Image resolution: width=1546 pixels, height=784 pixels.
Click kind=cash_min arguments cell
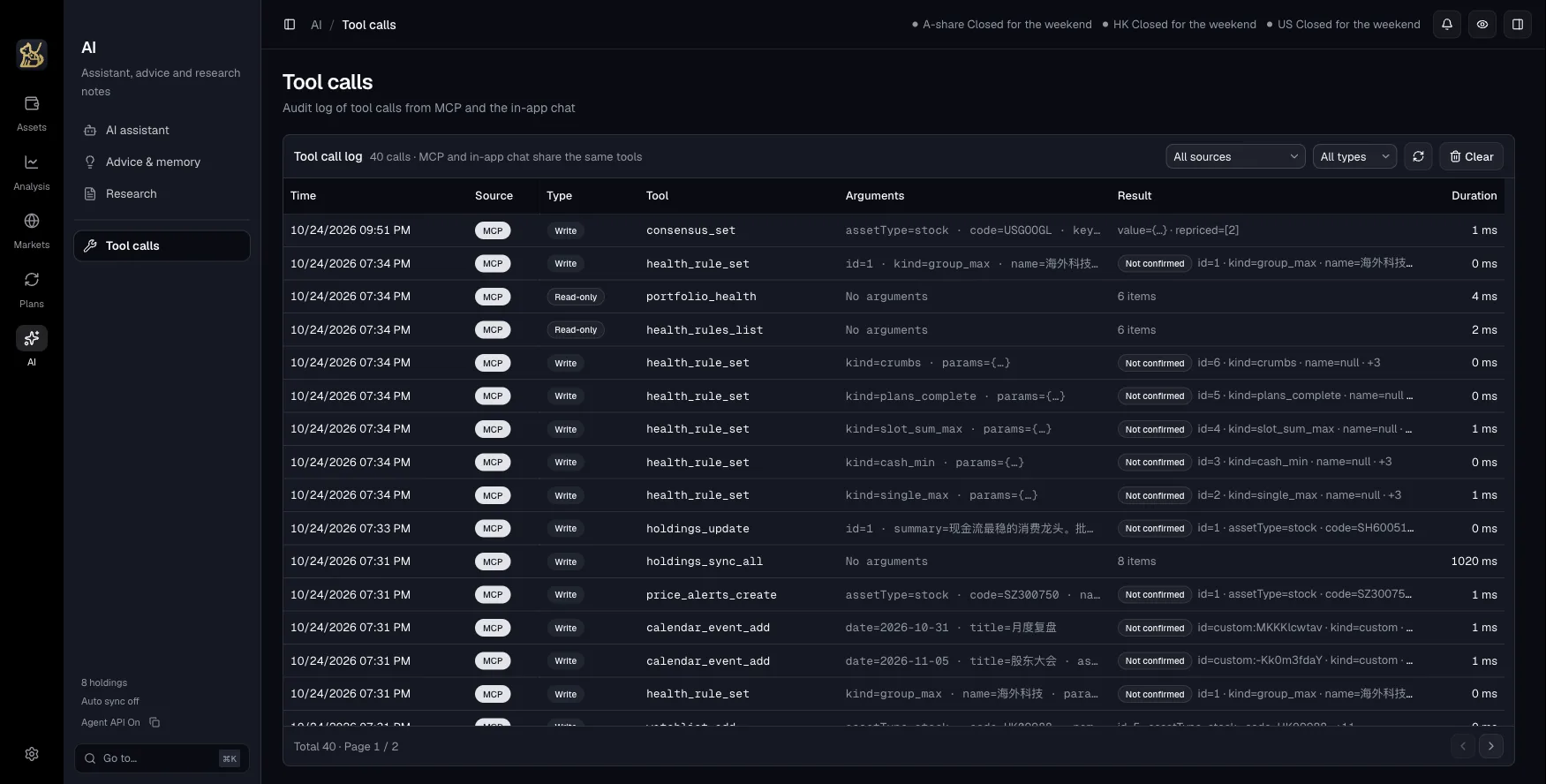coord(934,462)
